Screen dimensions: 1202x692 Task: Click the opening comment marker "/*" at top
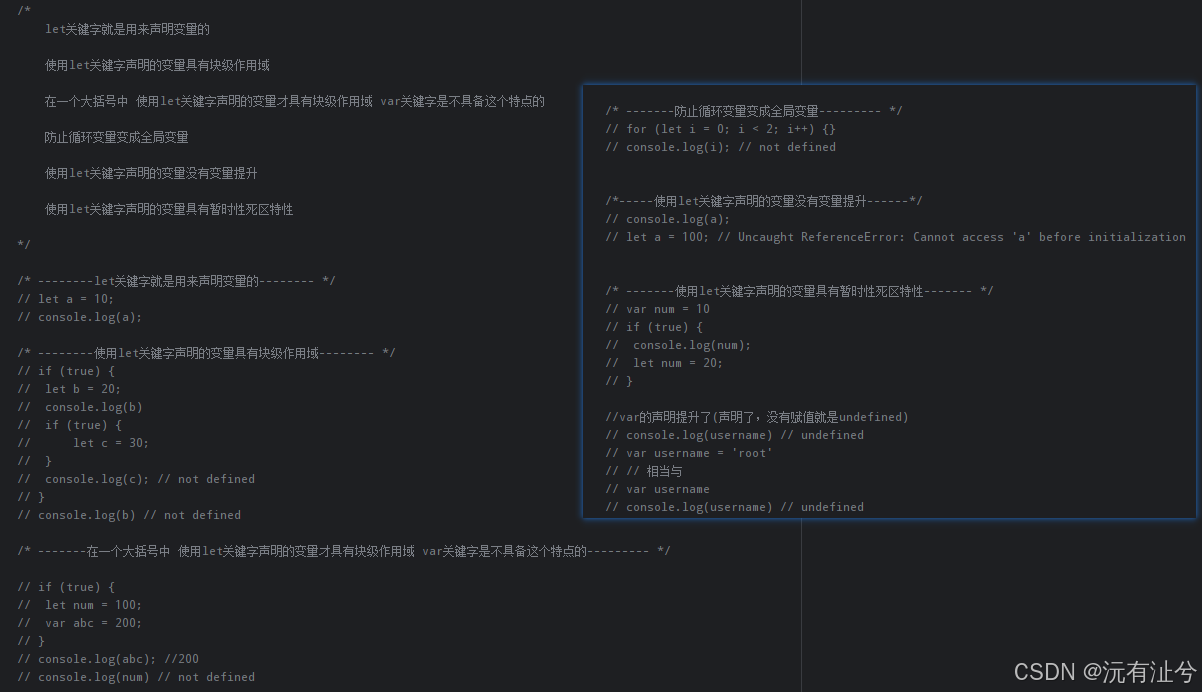point(24,11)
